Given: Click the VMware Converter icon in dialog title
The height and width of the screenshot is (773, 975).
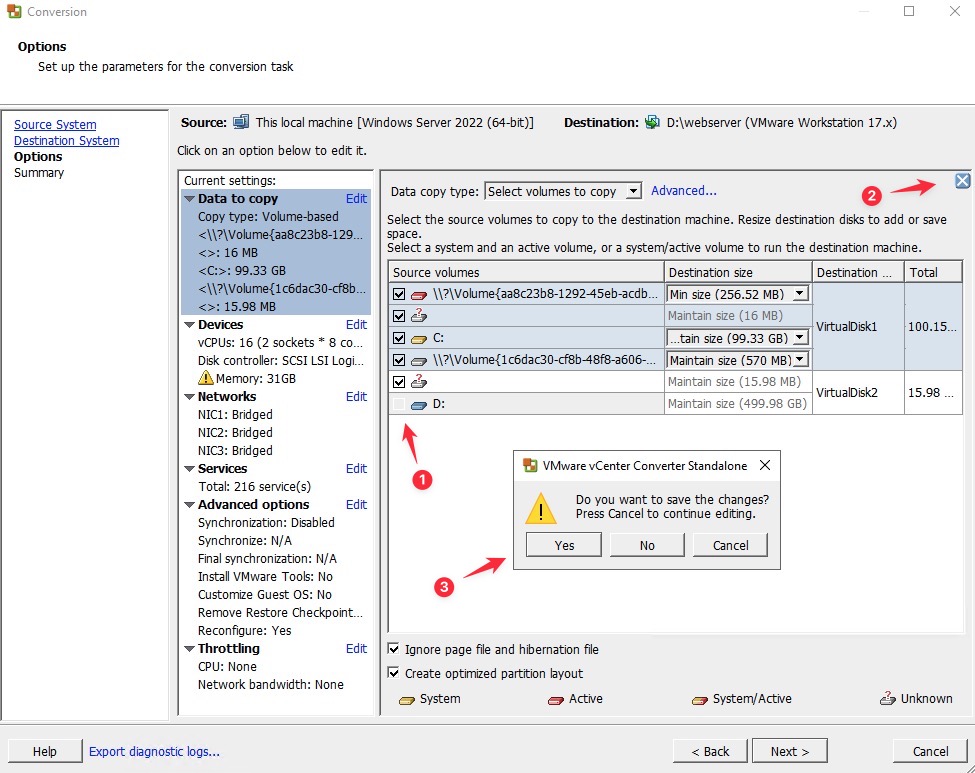Looking at the screenshot, I should click(x=530, y=465).
